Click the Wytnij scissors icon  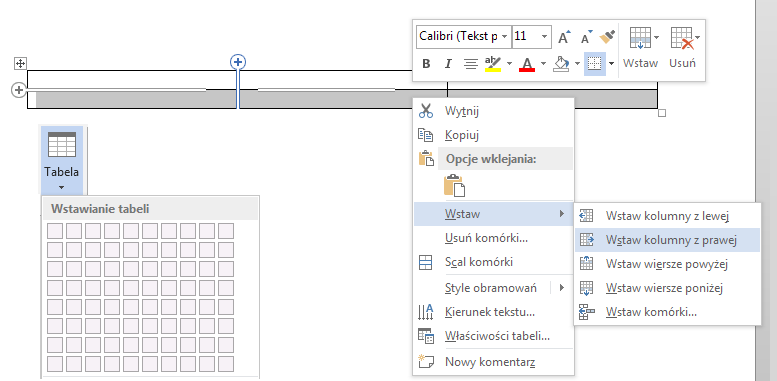(x=426, y=110)
